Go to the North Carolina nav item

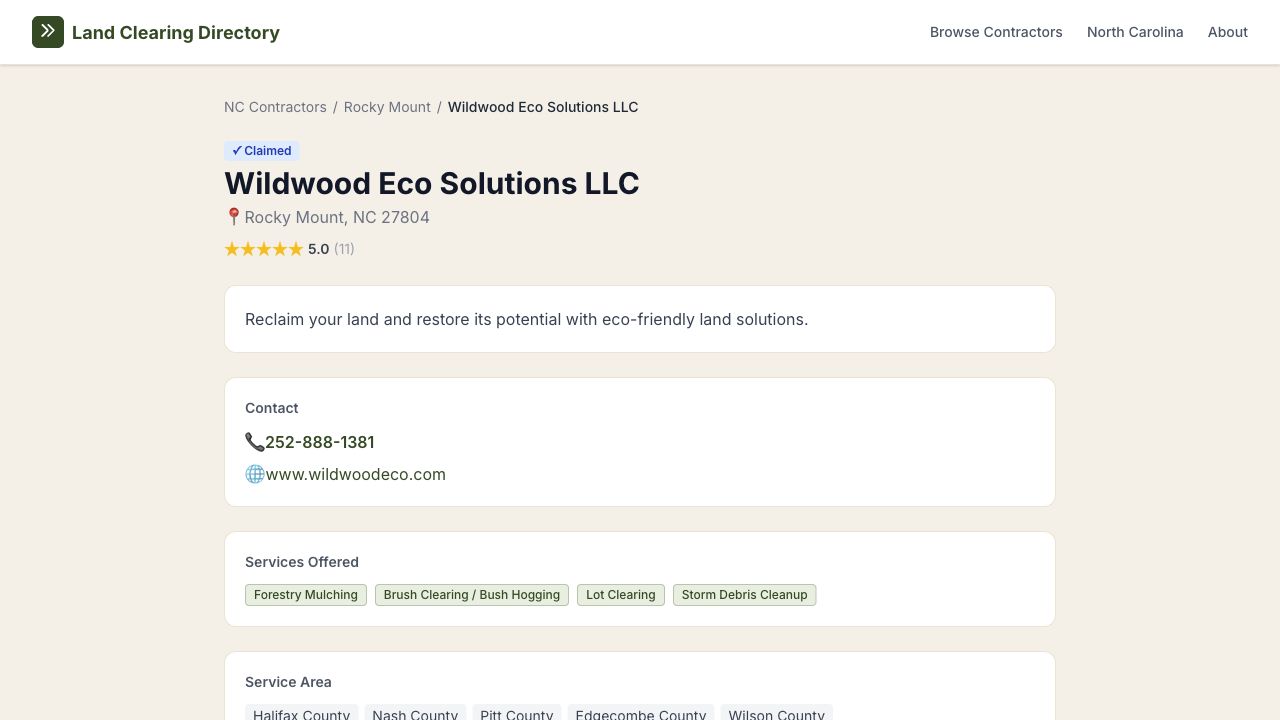(1135, 32)
